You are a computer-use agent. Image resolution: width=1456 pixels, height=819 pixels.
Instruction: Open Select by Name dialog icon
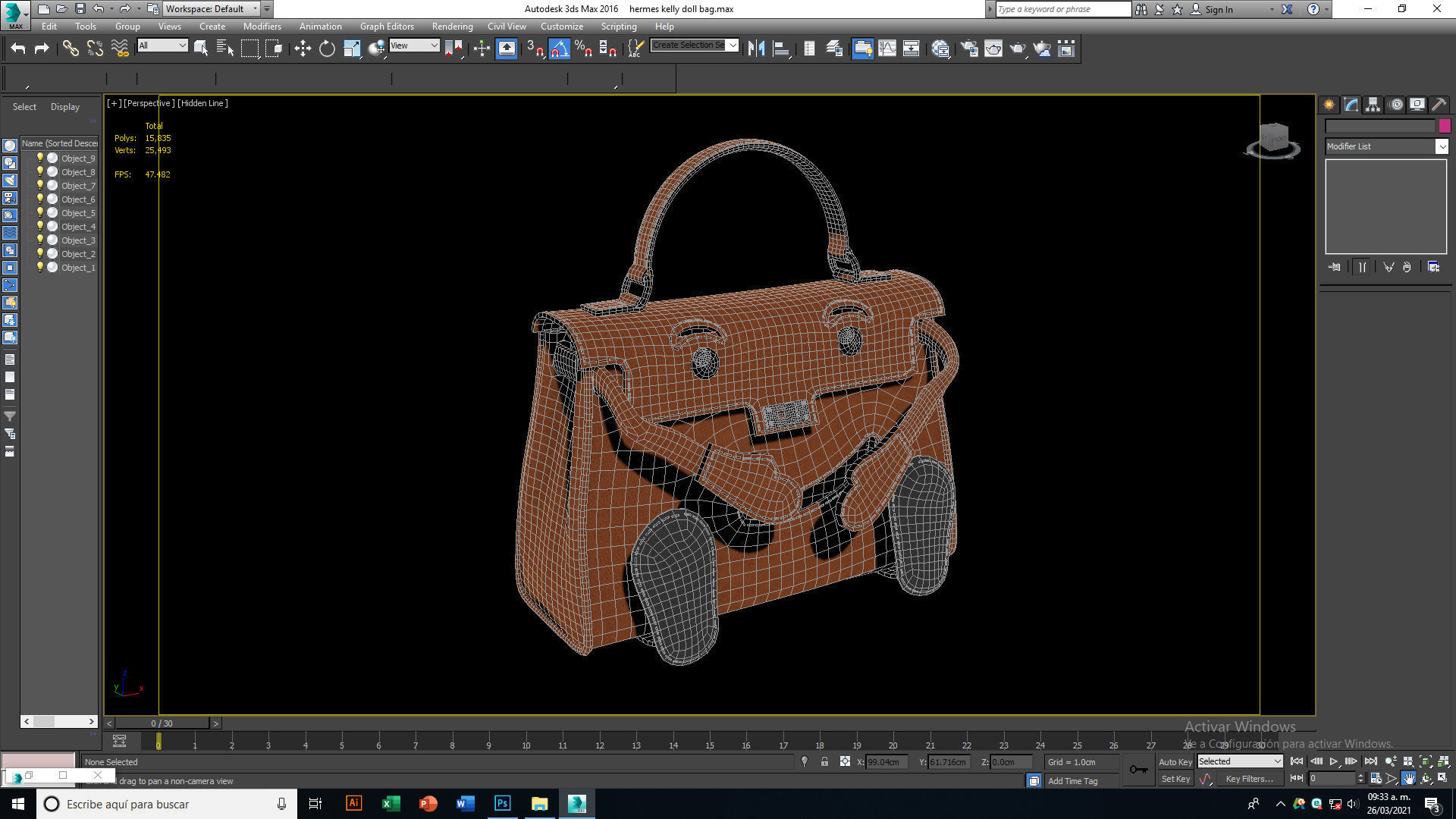[x=225, y=49]
